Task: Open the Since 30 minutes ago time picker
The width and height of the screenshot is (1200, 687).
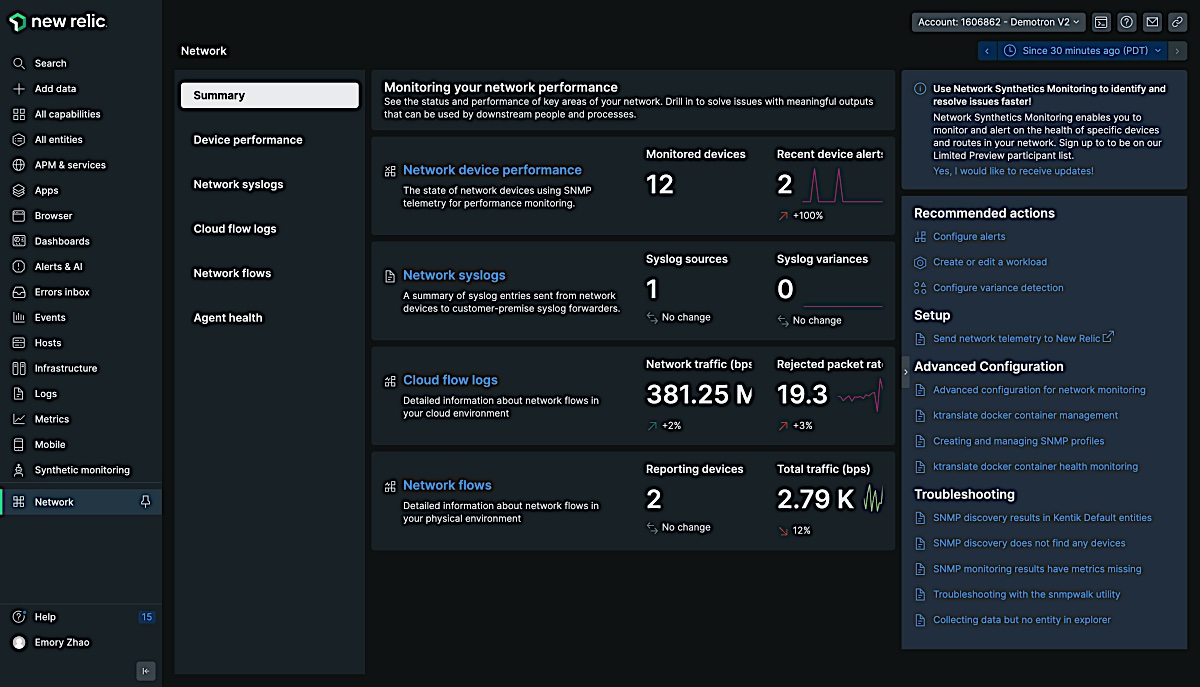Action: click(x=1082, y=50)
